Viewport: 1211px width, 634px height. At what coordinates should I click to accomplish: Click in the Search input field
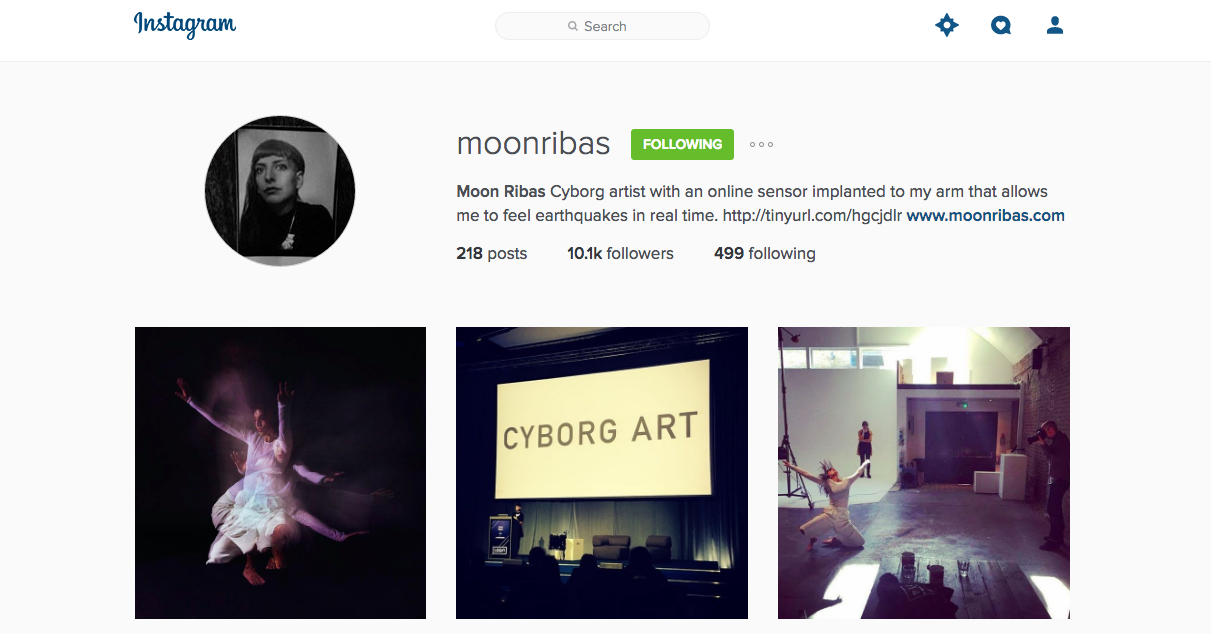tap(602, 26)
